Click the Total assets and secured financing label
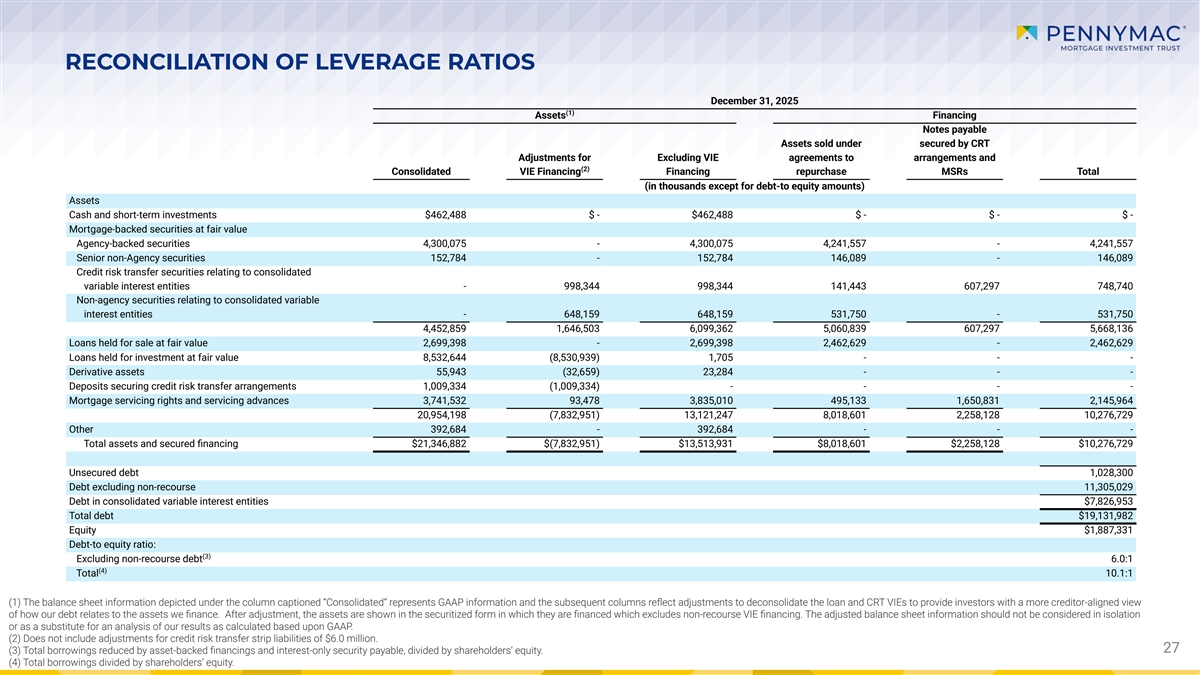 [x=161, y=444]
